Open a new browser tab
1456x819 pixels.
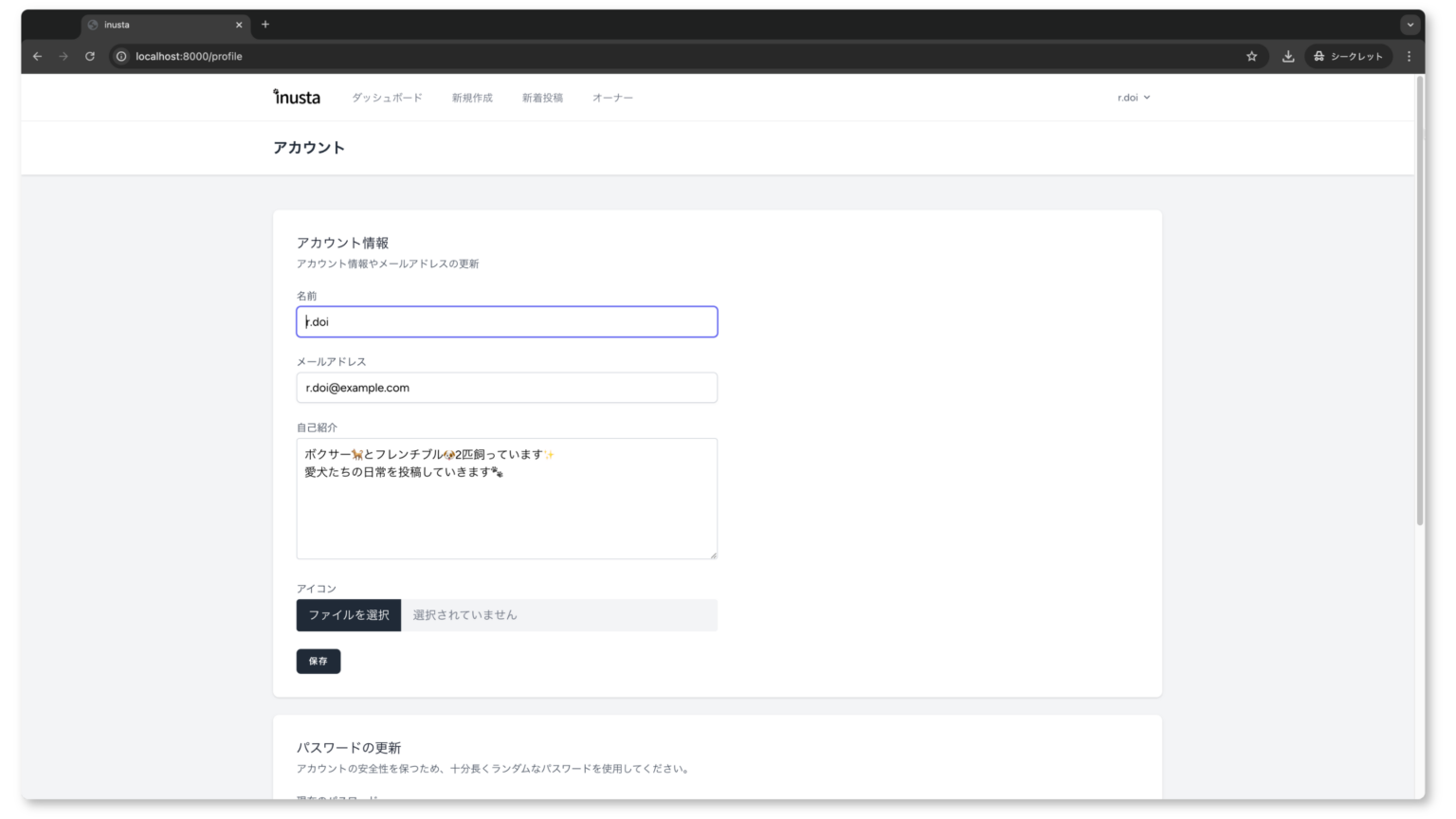click(265, 25)
